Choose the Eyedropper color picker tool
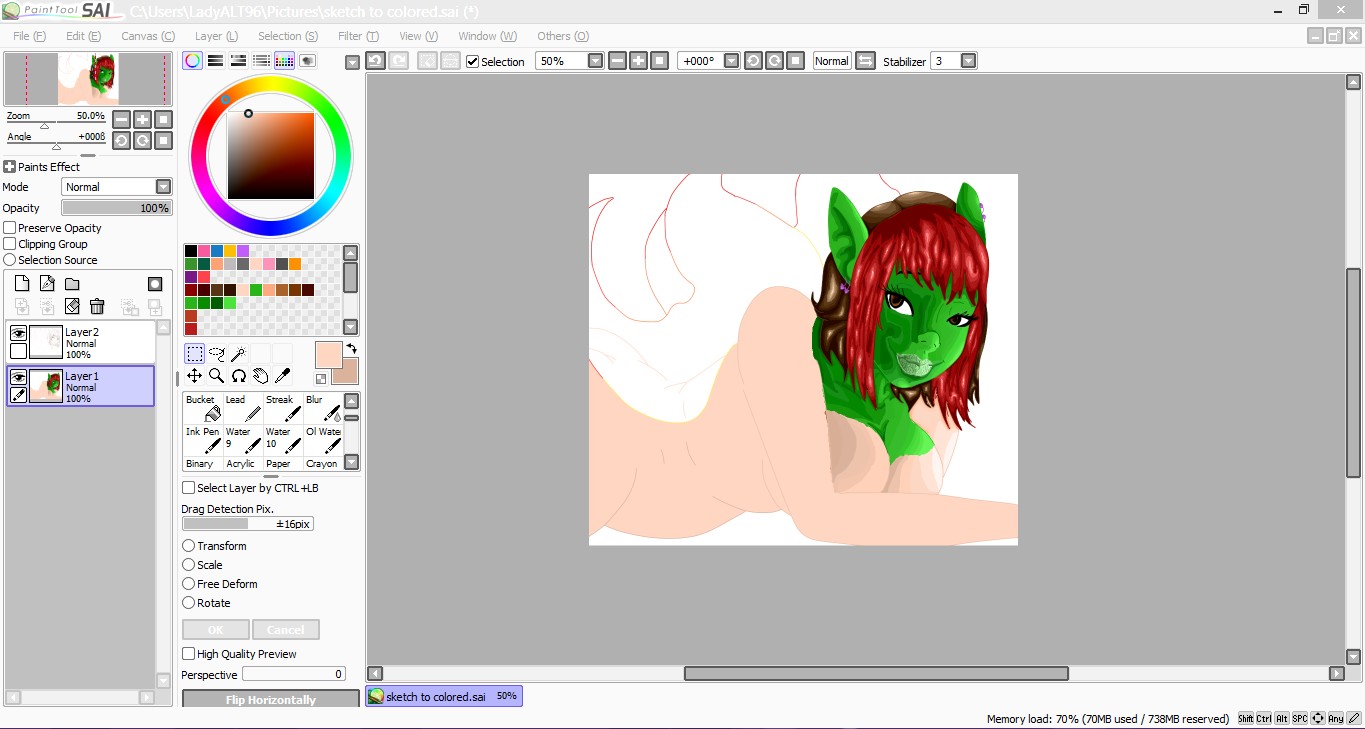The image size is (1365, 729). coord(282,376)
